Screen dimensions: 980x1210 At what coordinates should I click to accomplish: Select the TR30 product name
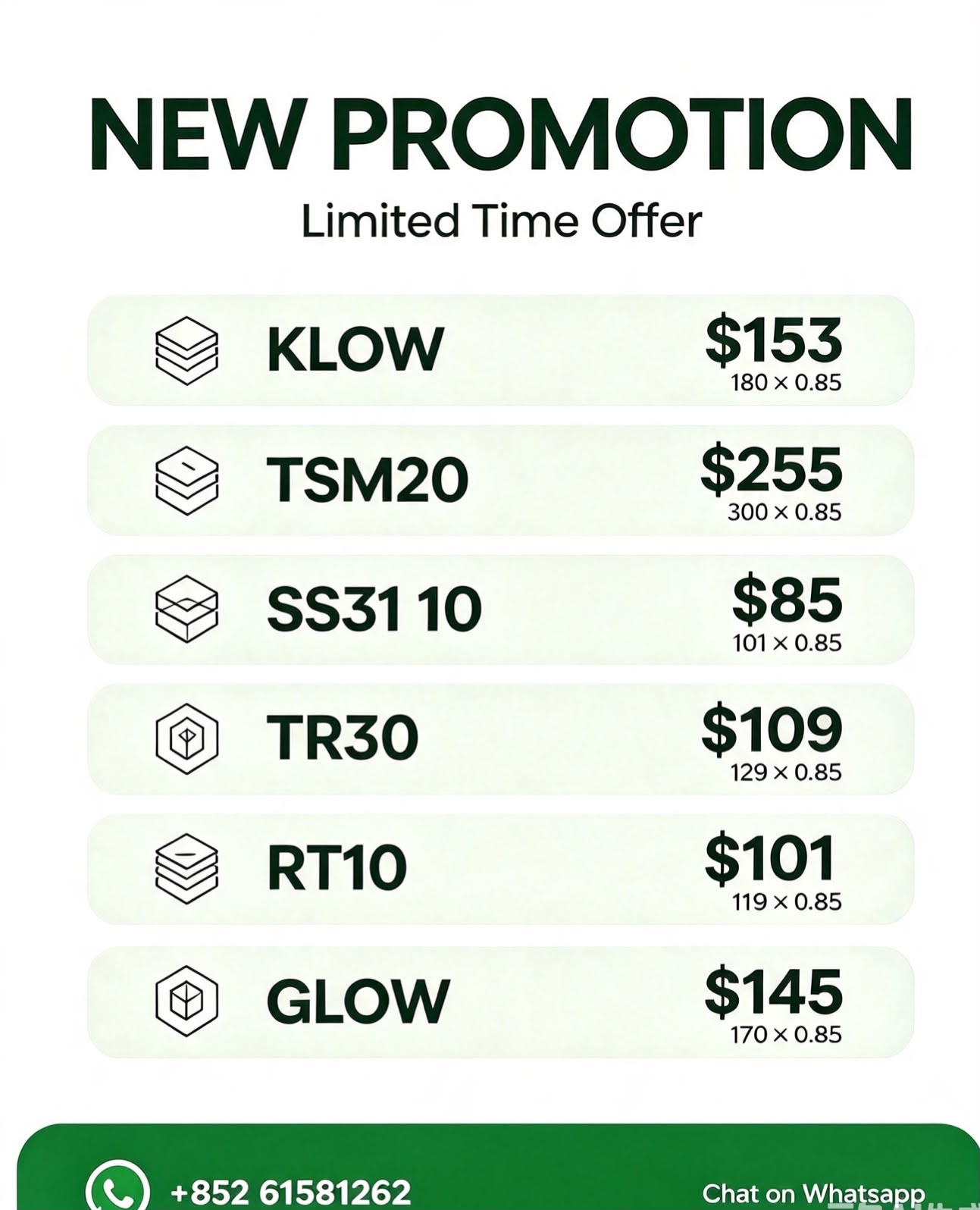(343, 738)
